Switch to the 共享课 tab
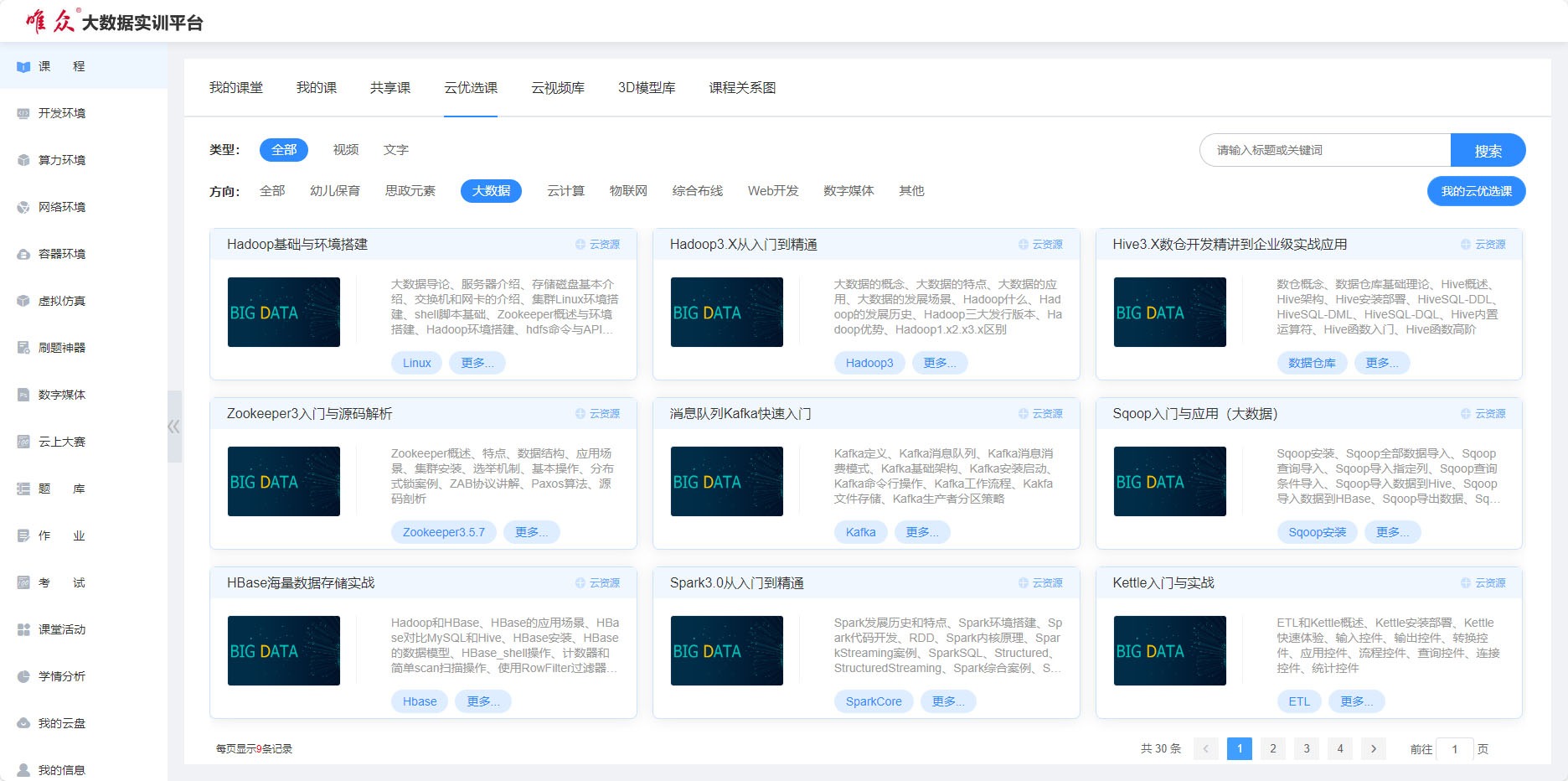 click(390, 88)
